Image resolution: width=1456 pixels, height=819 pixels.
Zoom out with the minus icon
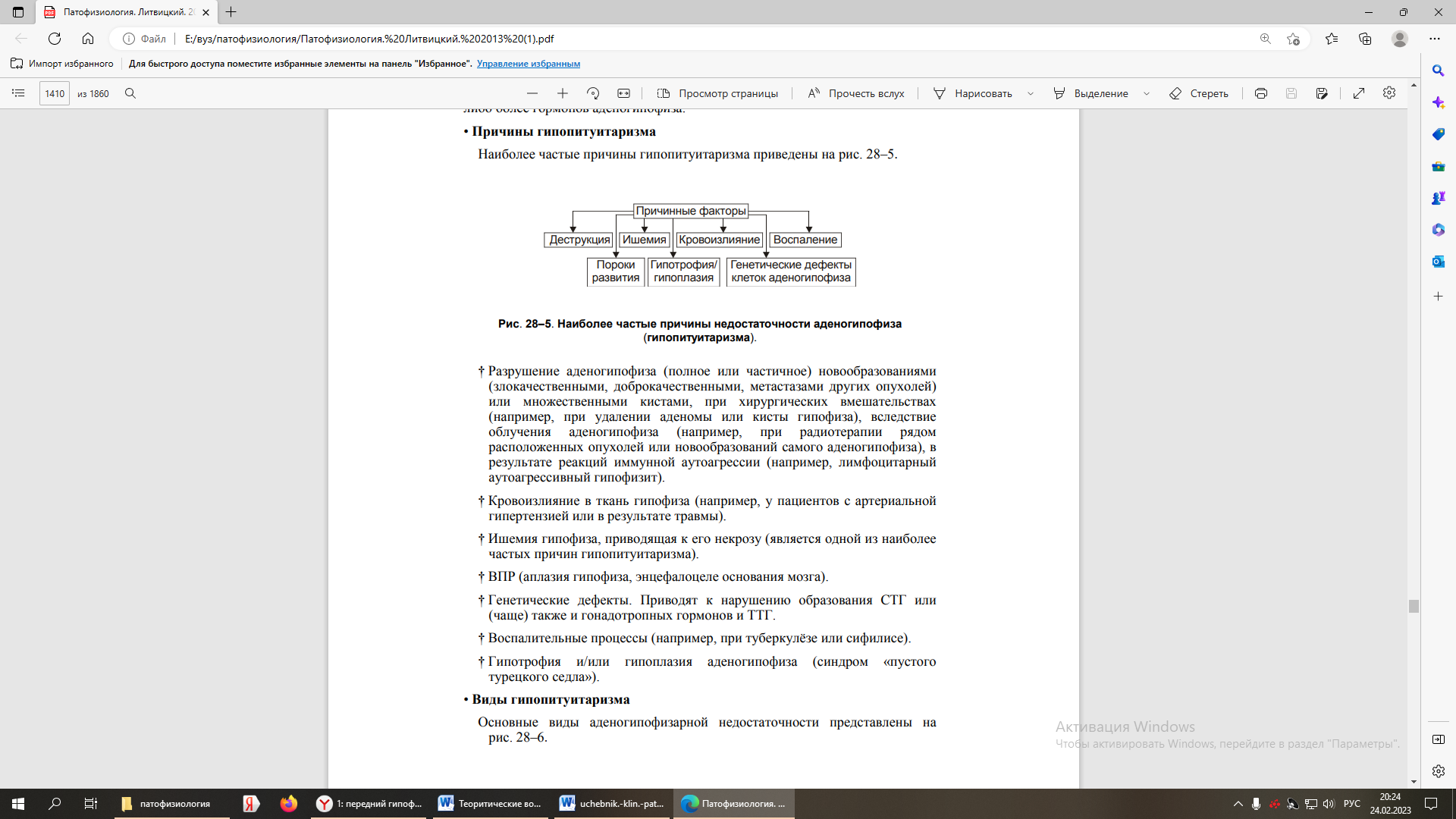(x=532, y=93)
